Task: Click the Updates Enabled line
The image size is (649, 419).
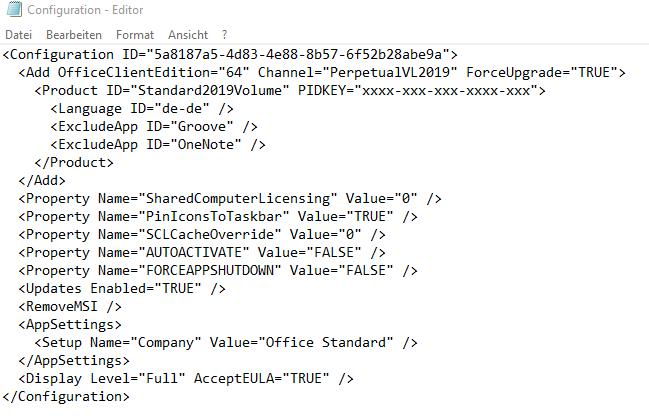Action: tap(122, 289)
